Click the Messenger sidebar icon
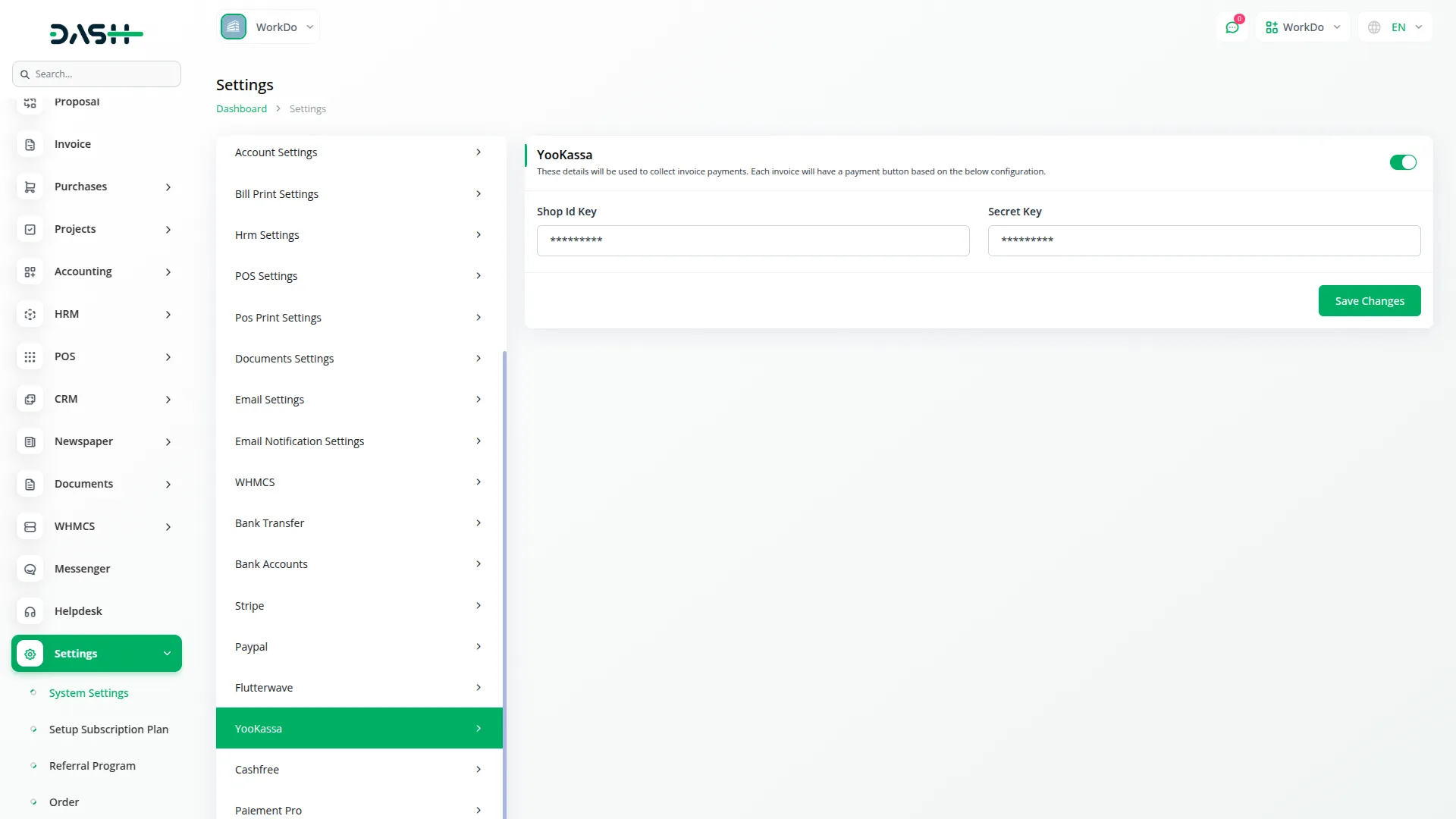Image resolution: width=1456 pixels, height=819 pixels. coord(30,569)
